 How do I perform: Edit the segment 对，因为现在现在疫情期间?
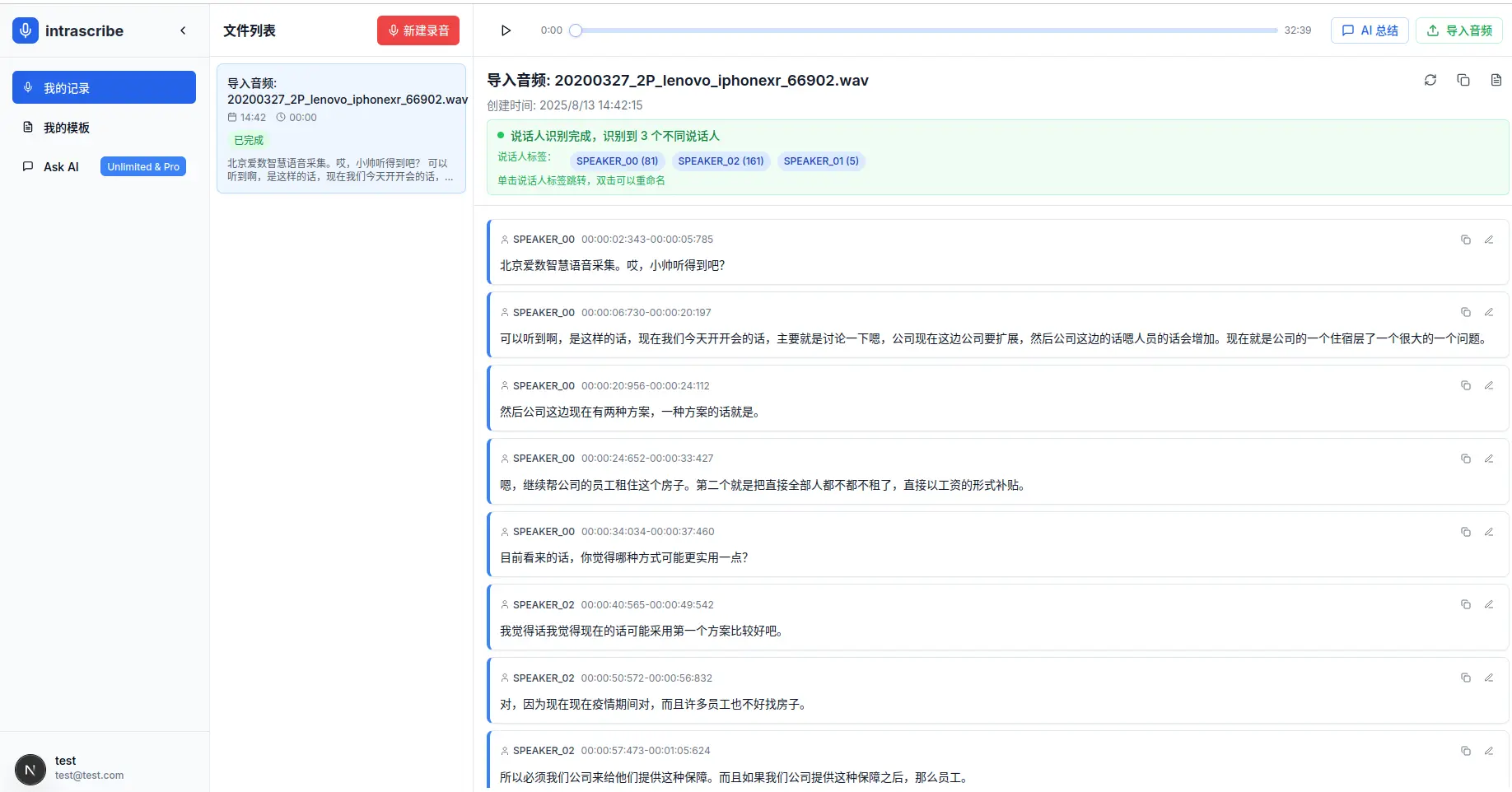click(x=1489, y=678)
